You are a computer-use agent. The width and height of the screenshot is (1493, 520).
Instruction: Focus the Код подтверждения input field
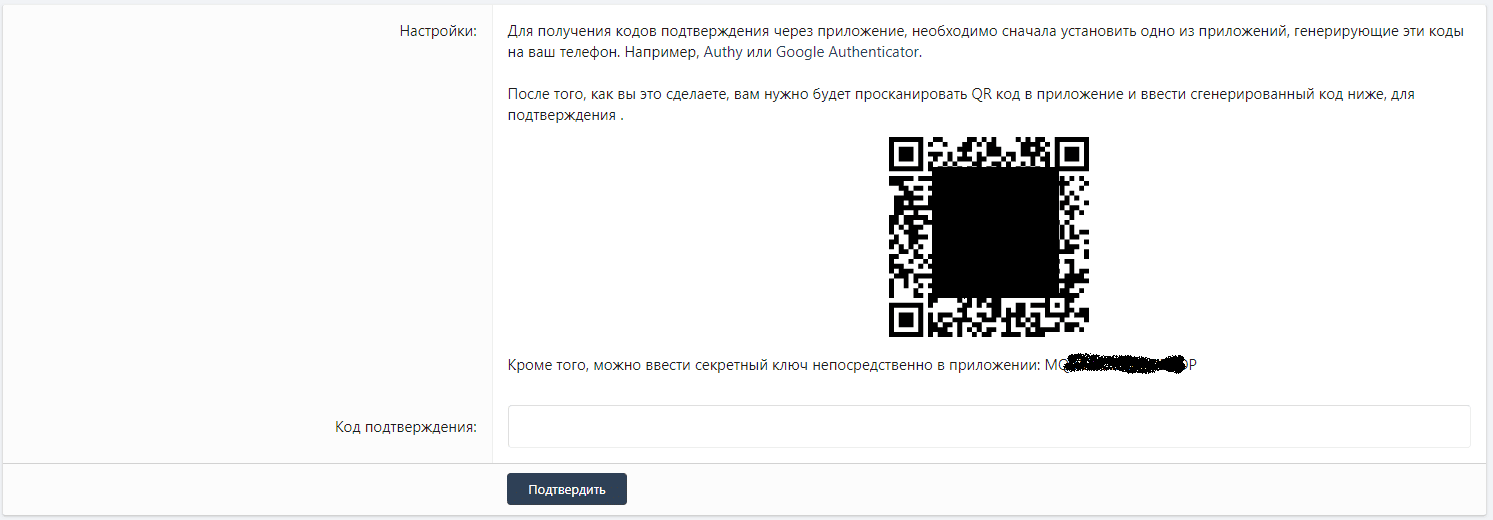989,426
